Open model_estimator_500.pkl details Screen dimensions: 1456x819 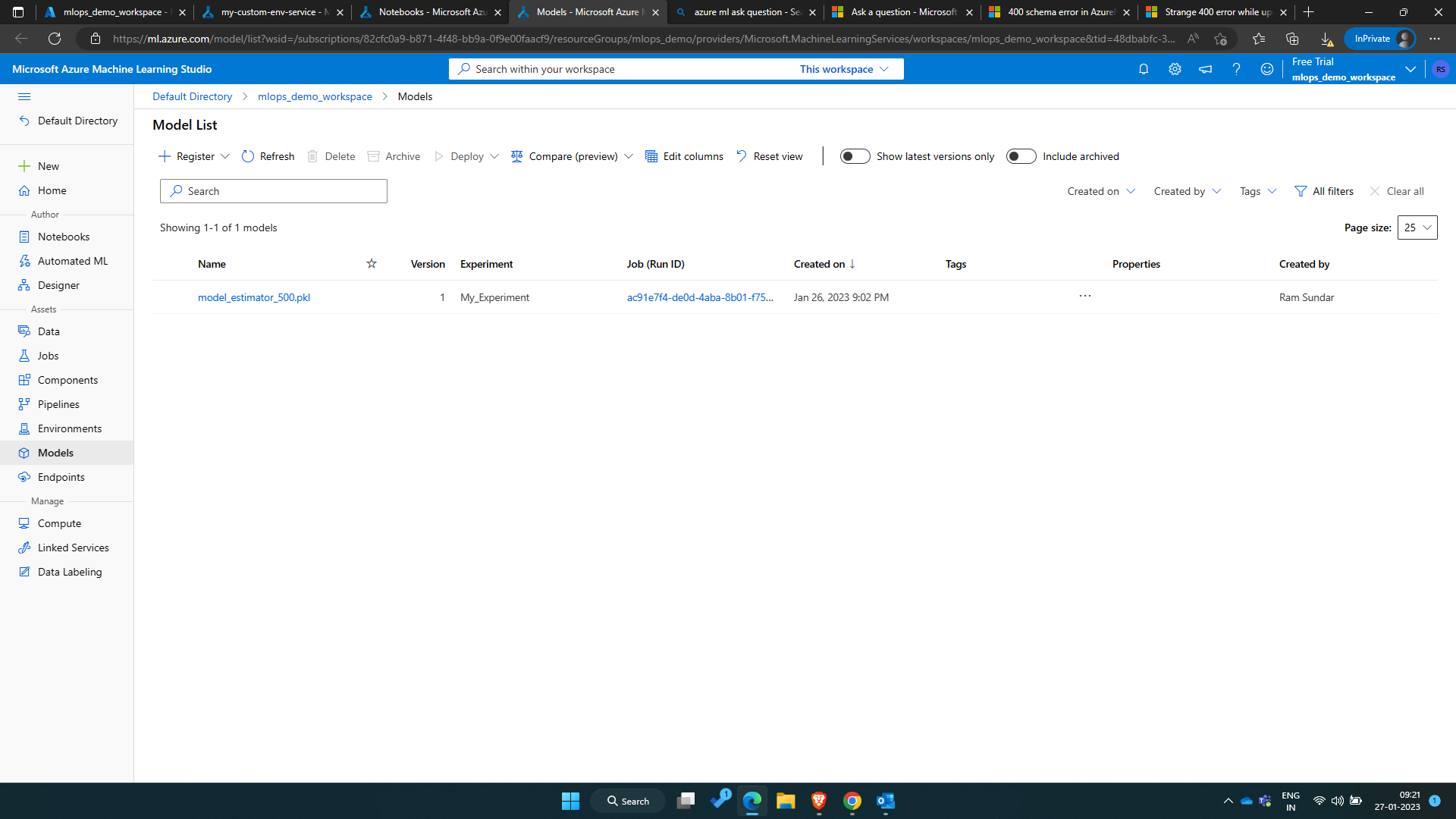[253, 297]
